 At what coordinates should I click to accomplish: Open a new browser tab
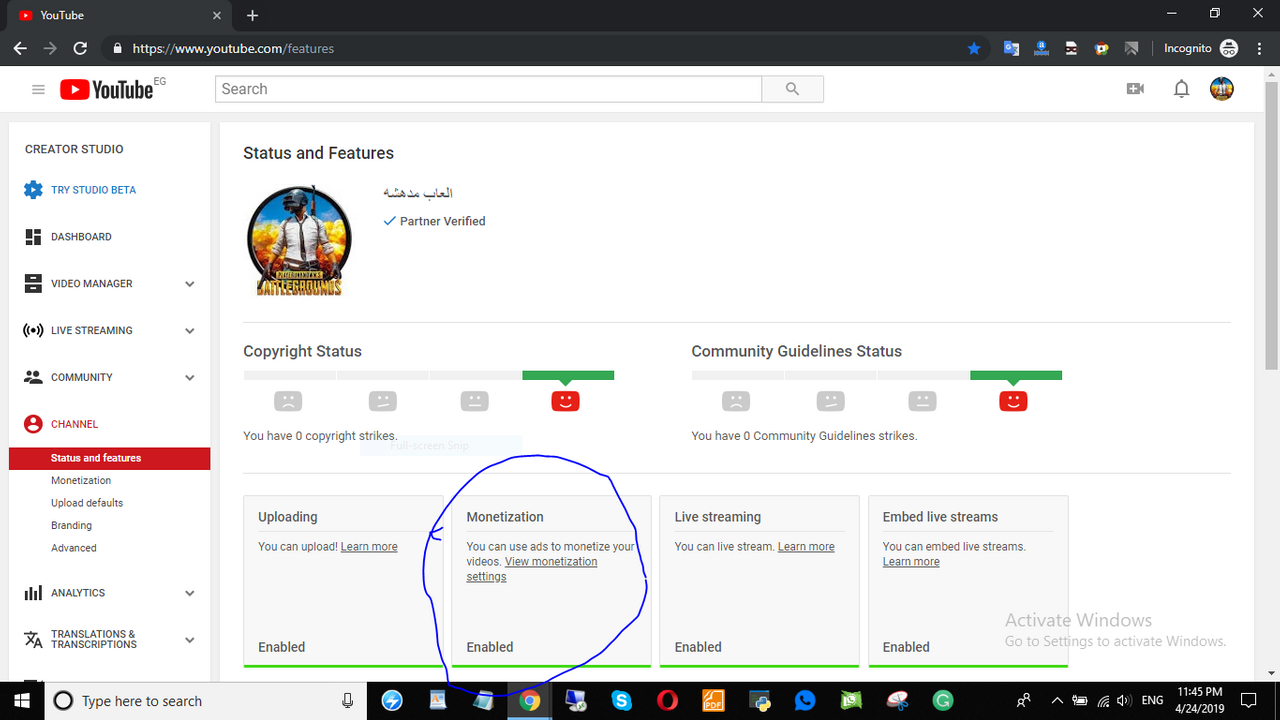click(x=252, y=16)
